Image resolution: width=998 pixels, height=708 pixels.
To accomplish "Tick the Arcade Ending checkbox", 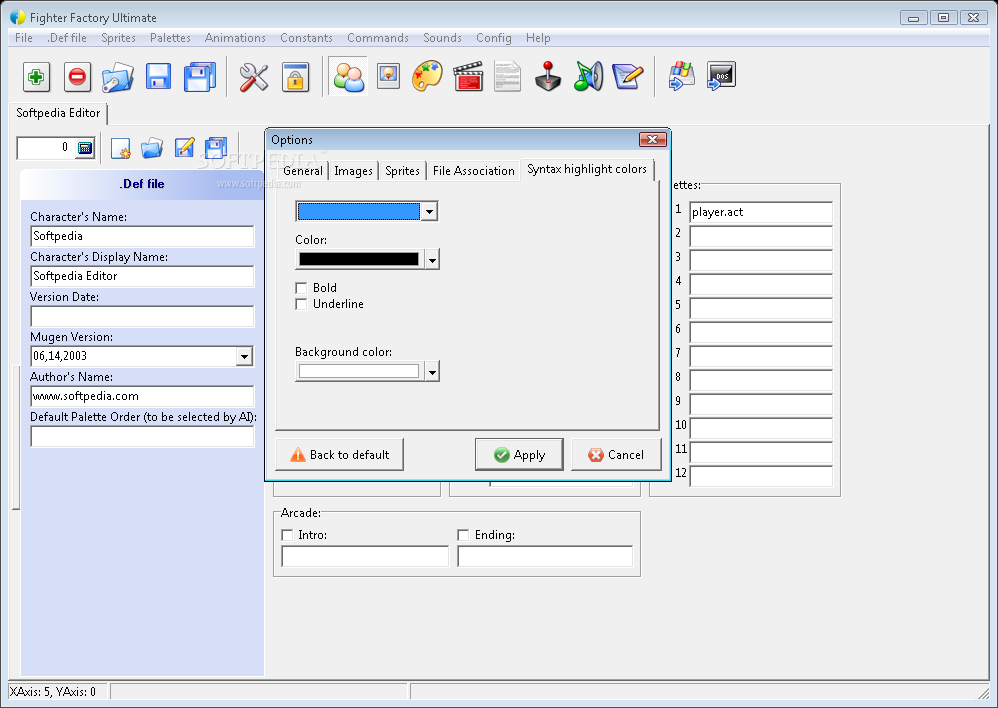I will (x=463, y=535).
